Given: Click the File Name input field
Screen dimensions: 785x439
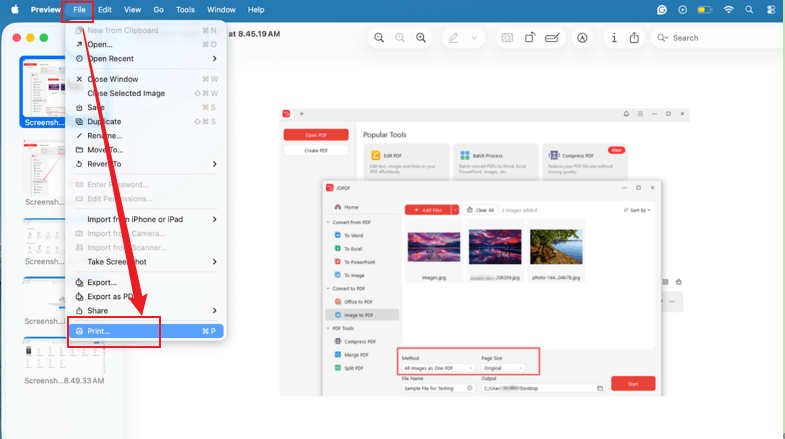Looking at the screenshot, I should pos(438,388).
